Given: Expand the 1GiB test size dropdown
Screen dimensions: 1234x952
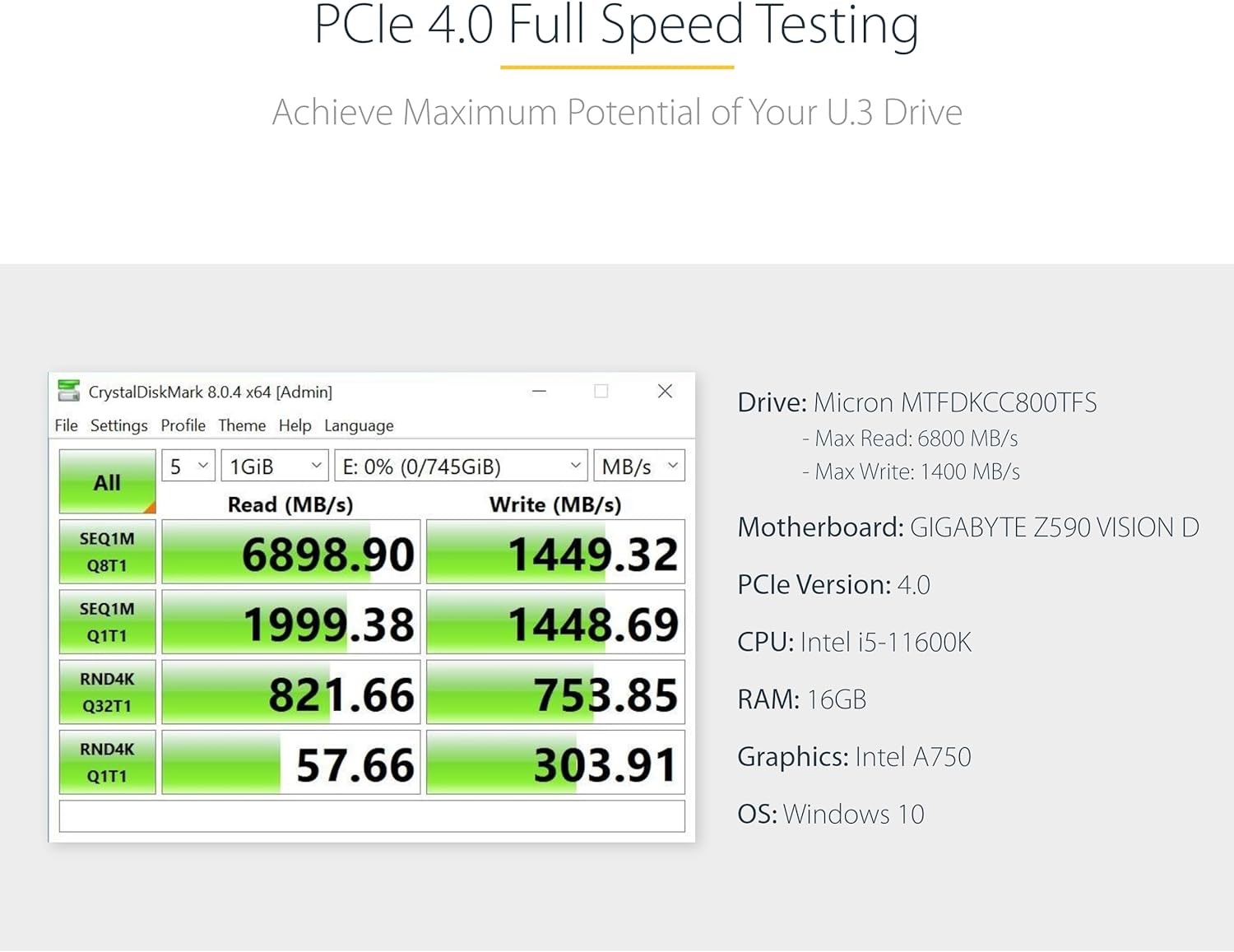Looking at the screenshot, I should [275, 467].
